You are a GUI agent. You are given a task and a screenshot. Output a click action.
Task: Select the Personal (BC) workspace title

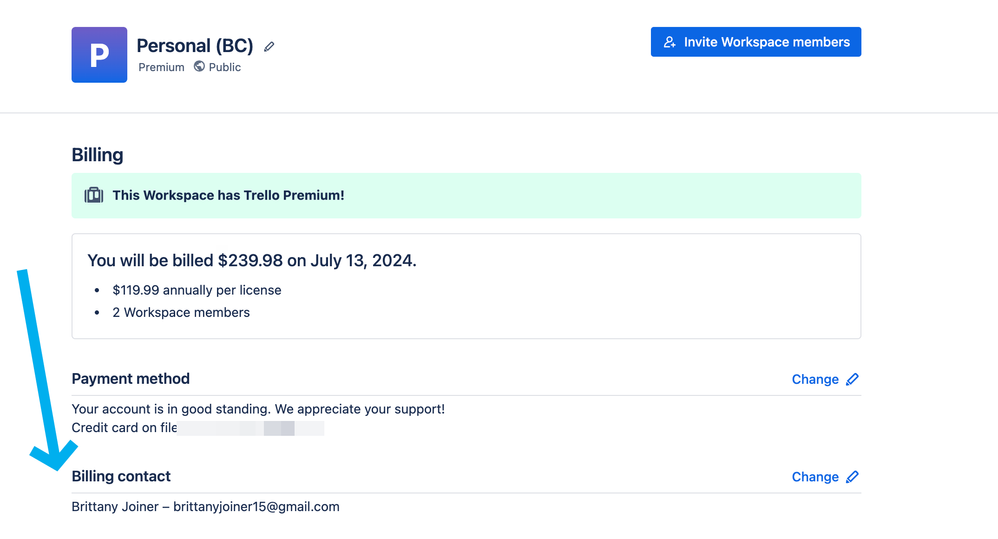click(x=195, y=46)
